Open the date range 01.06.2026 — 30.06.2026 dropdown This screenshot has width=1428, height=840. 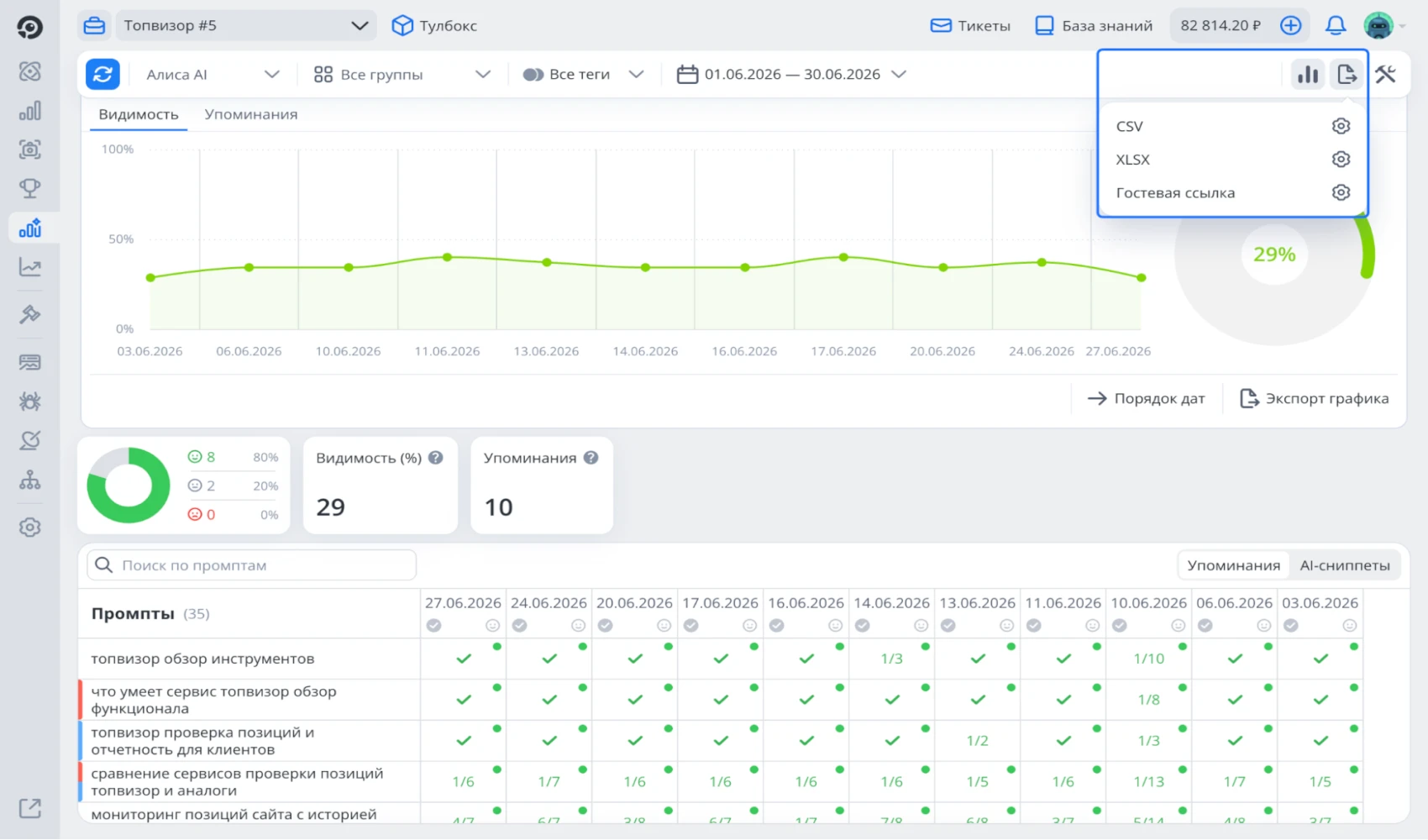pyautogui.click(x=792, y=75)
